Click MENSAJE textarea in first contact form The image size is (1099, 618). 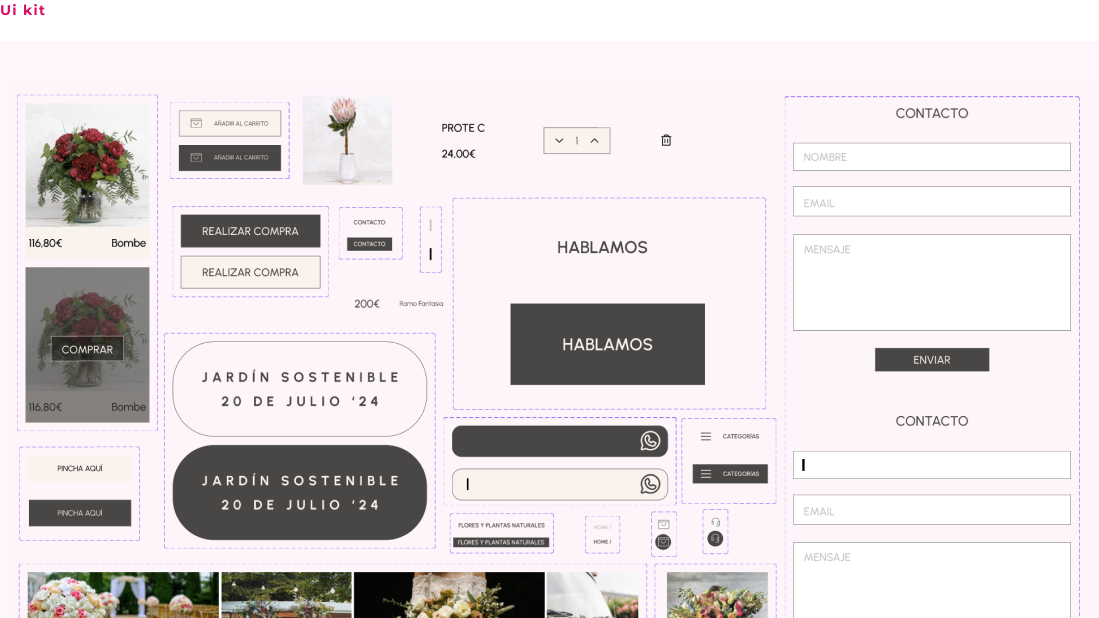tap(931, 282)
